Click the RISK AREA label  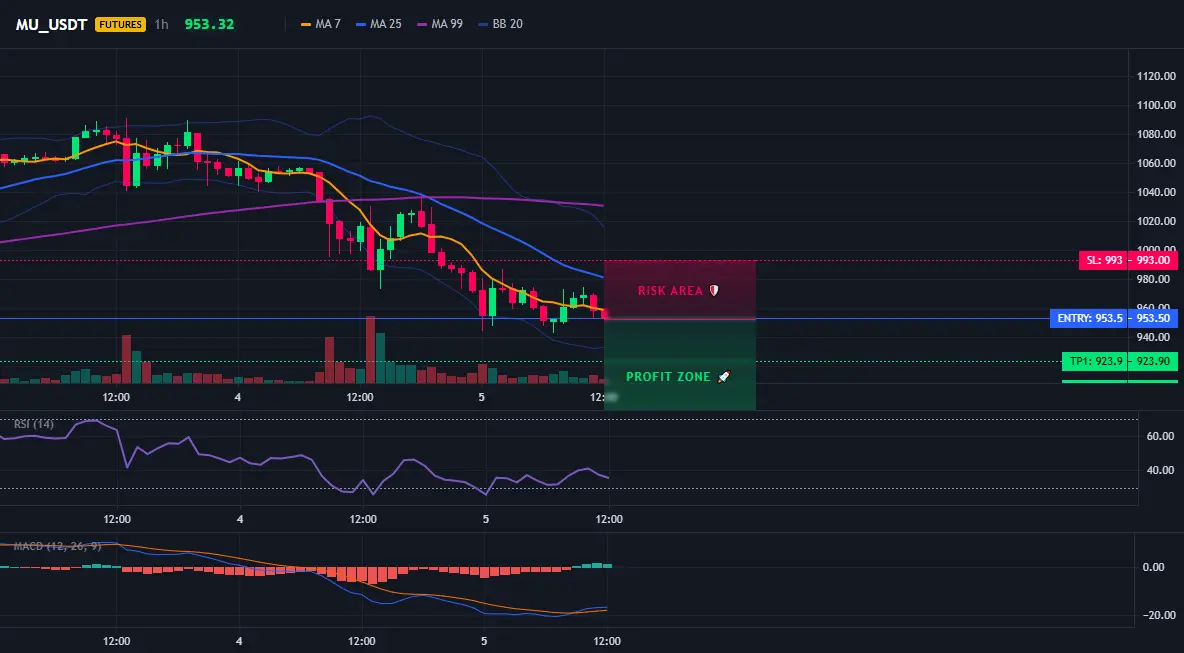point(670,291)
